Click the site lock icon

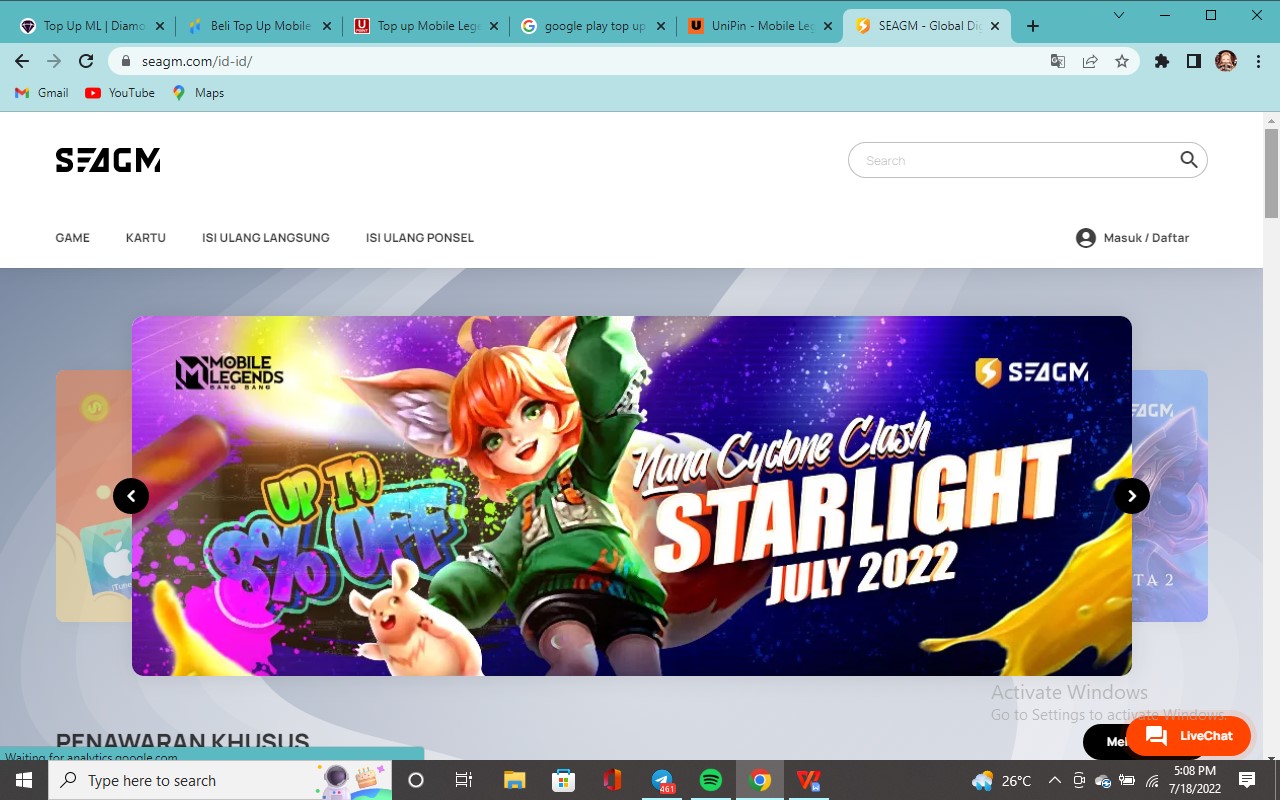(x=126, y=61)
